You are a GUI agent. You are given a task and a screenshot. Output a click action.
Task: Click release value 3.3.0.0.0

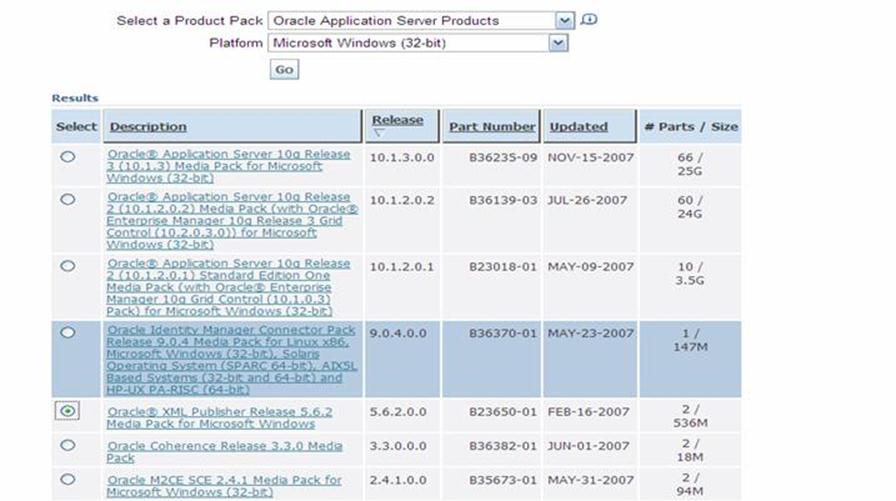[x=398, y=446]
